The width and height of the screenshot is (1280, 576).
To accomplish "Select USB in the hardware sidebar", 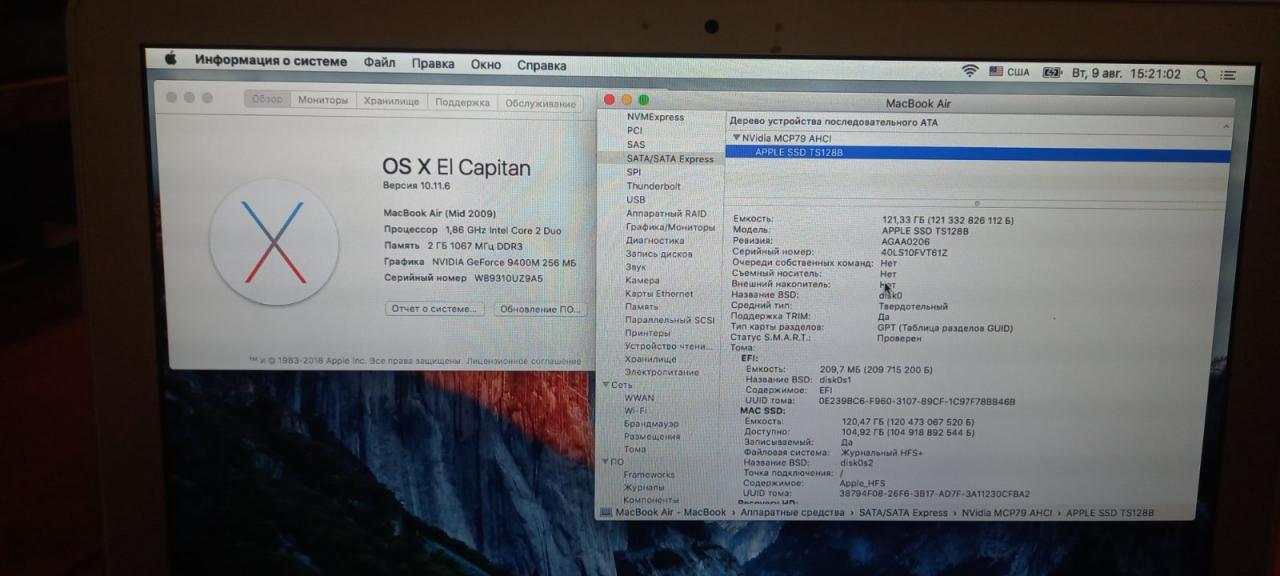I will 636,199.
